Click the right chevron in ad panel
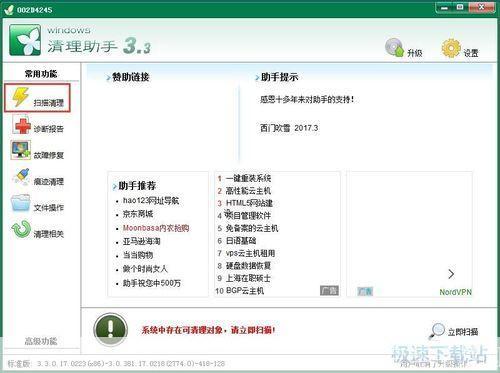 (451, 274)
